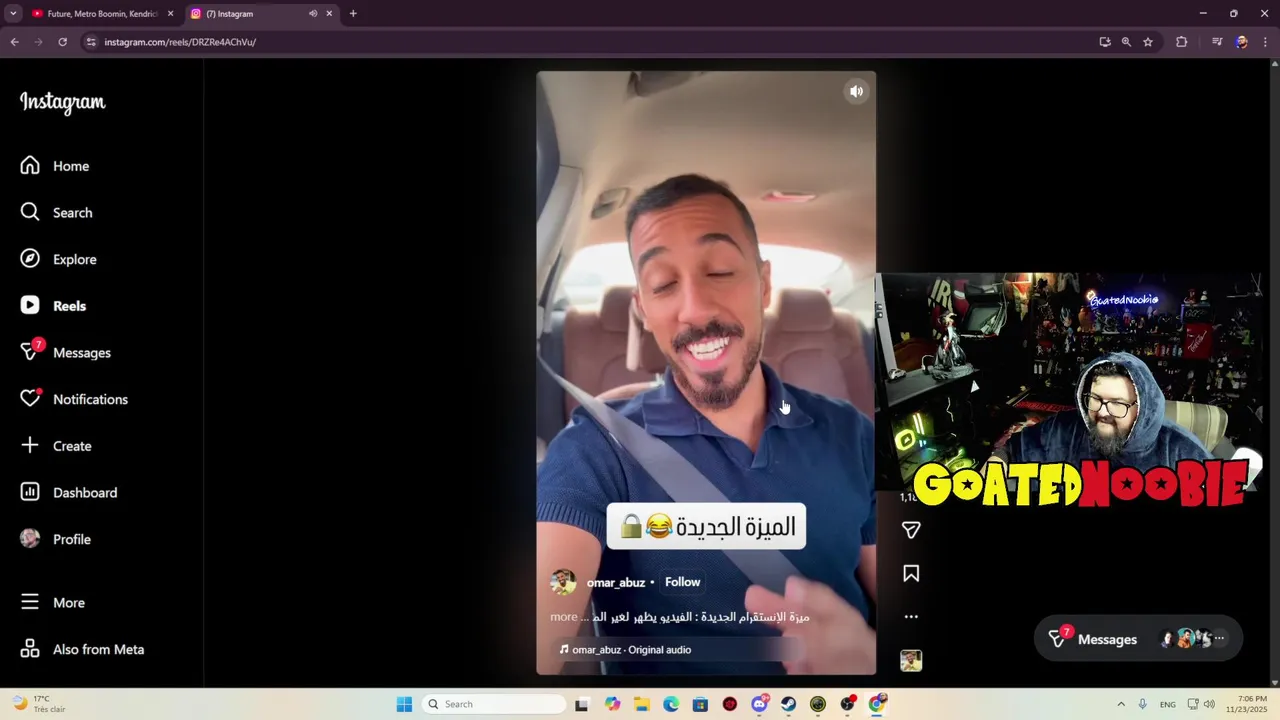Open the omar_abuz username link

616,582
